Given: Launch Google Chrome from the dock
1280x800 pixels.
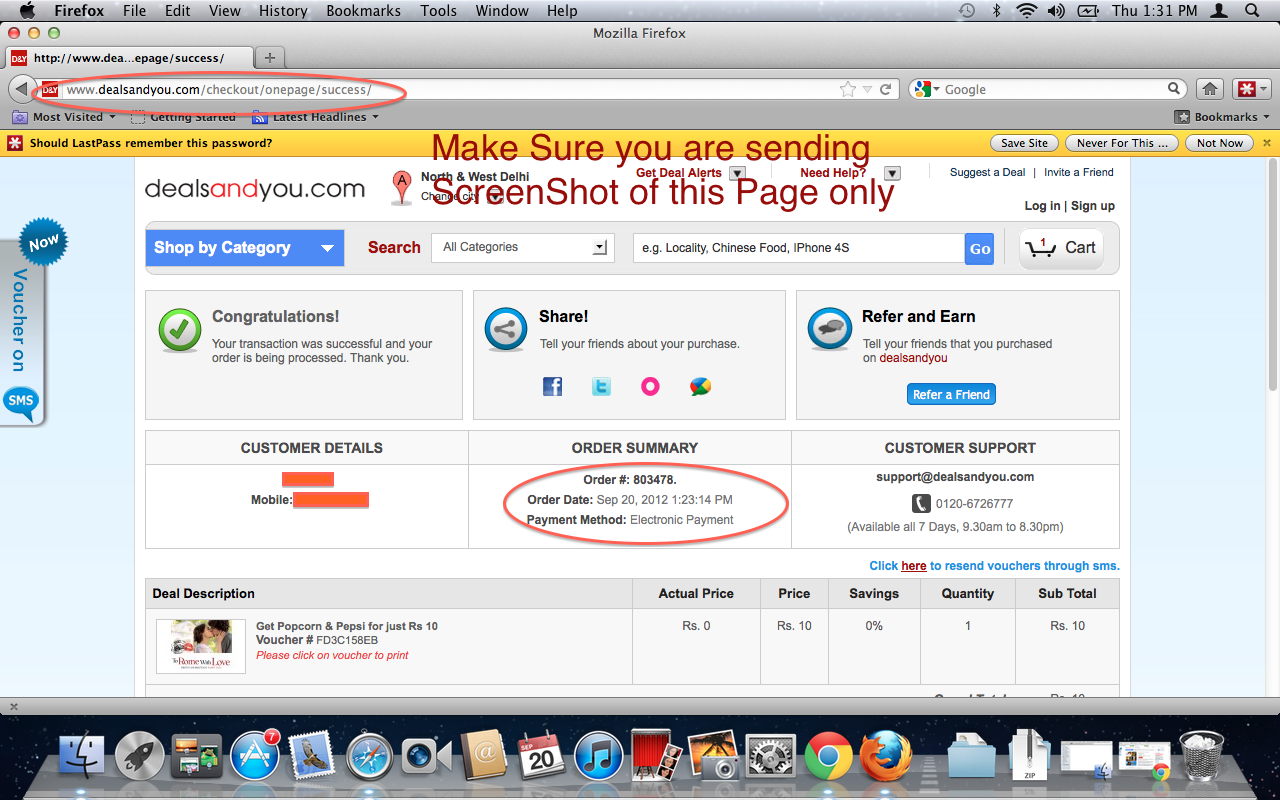Looking at the screenshot, I should [x=829, y=756].
